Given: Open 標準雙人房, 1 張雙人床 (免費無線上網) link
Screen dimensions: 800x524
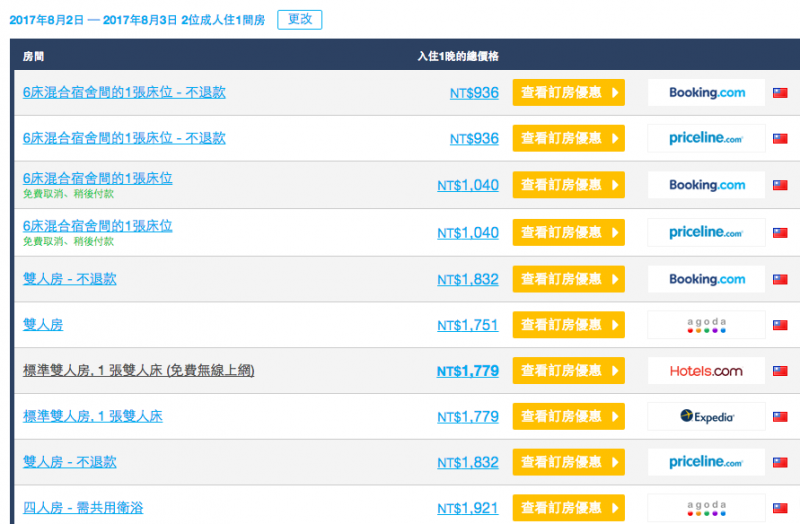Looking at the screenshot, I should point(138,370).
